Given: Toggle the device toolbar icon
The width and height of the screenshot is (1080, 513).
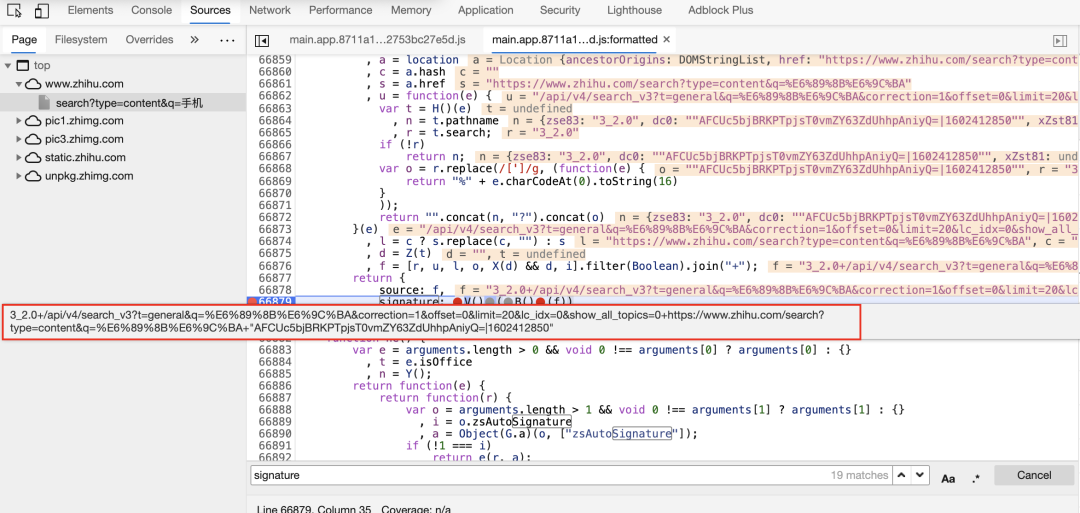Looking at the screenshot, I should point(42,11).
